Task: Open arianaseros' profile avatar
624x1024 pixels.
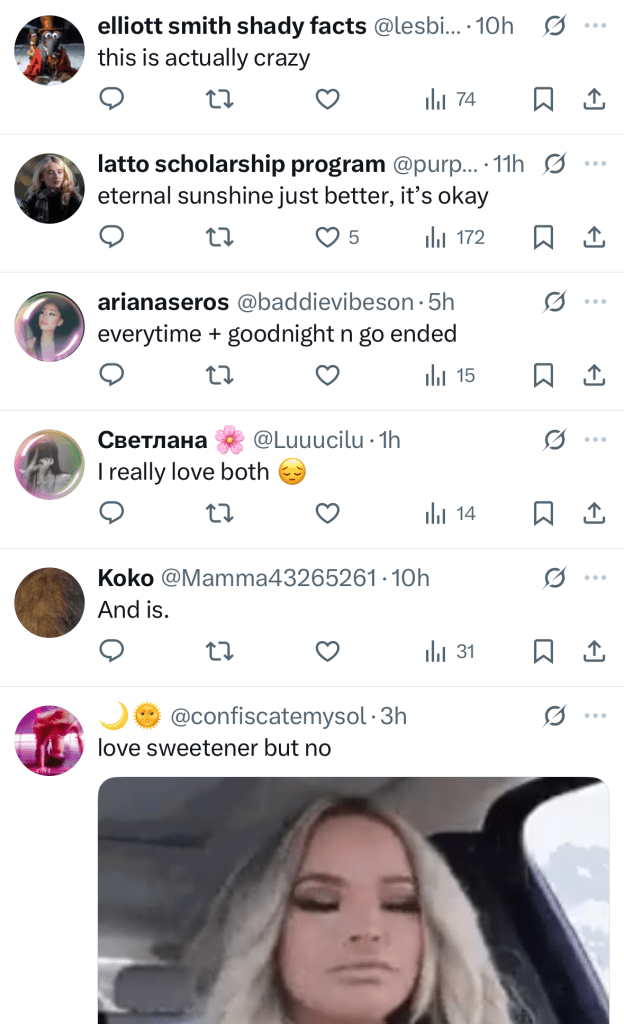Action: click(x=50, y=326)
